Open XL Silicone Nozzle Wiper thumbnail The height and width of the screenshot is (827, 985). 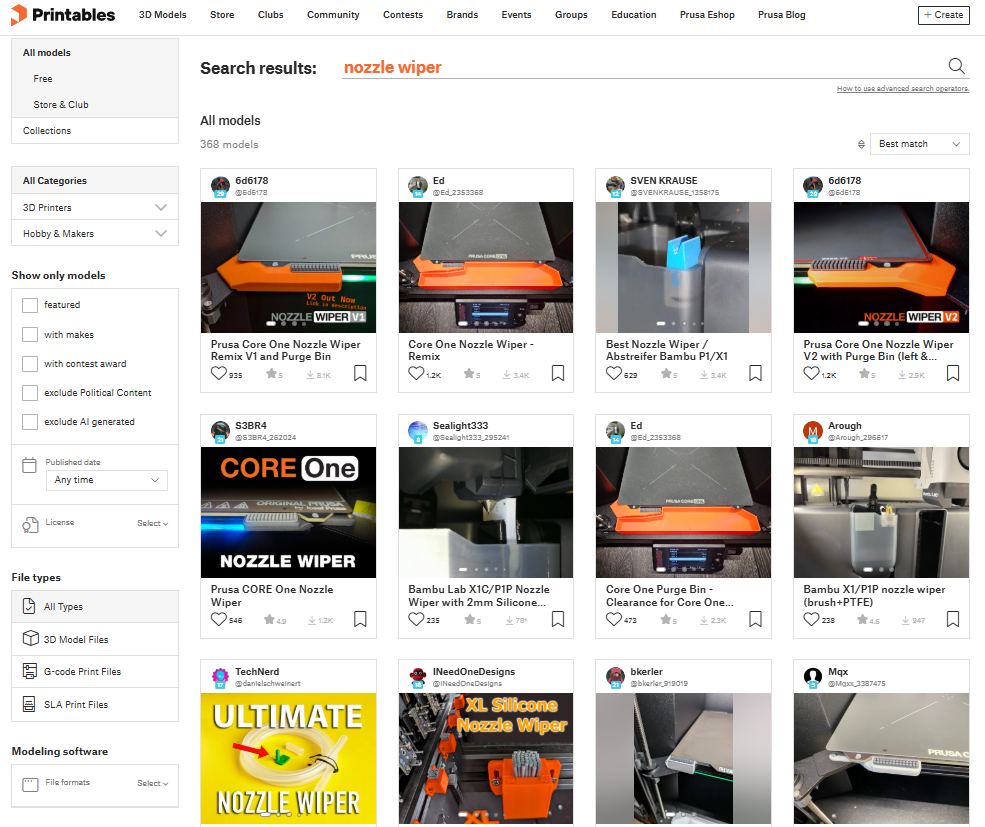point(486,759)
